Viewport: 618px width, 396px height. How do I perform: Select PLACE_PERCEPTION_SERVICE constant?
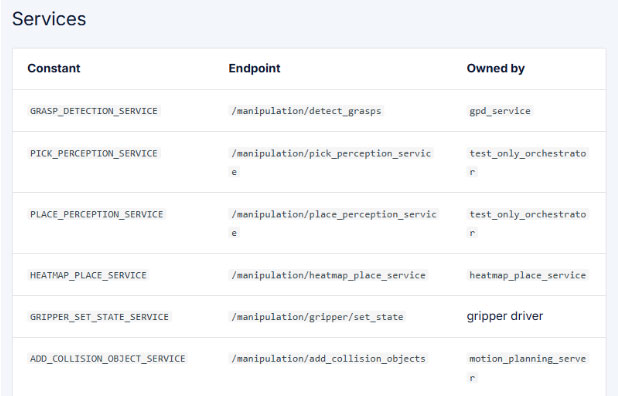coord(97,214)
